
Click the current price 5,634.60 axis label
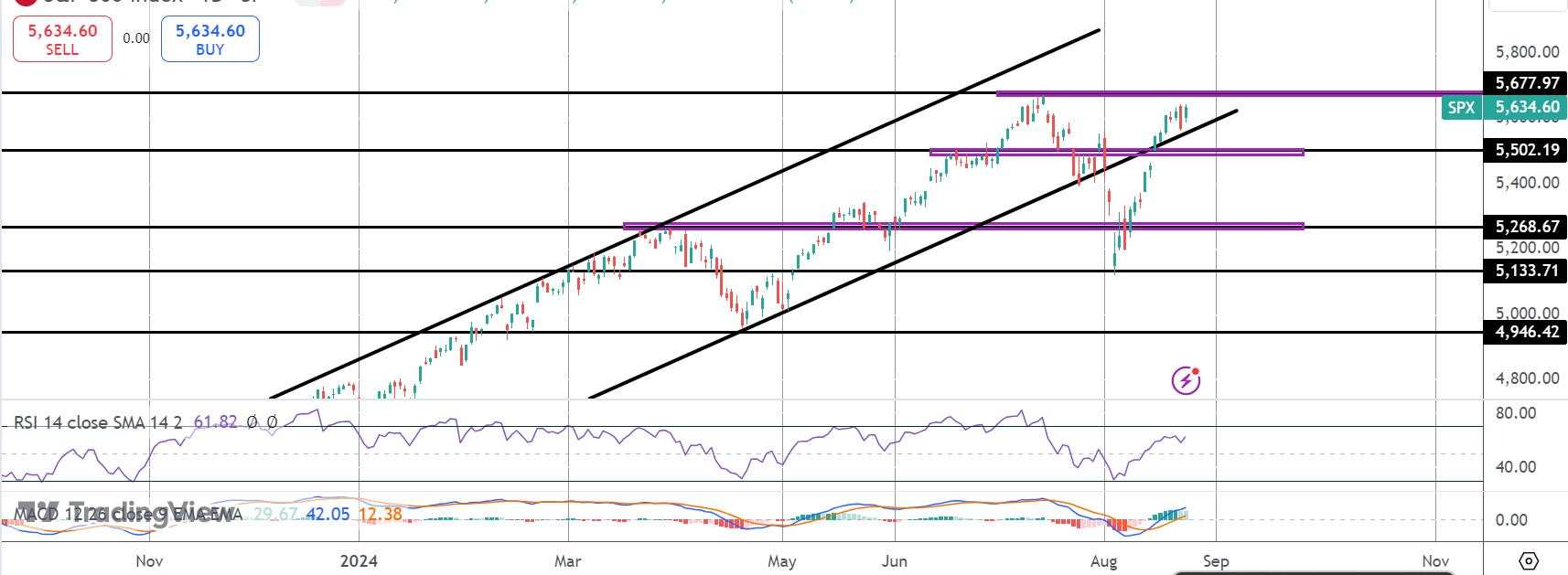(x=1527, y=108)
